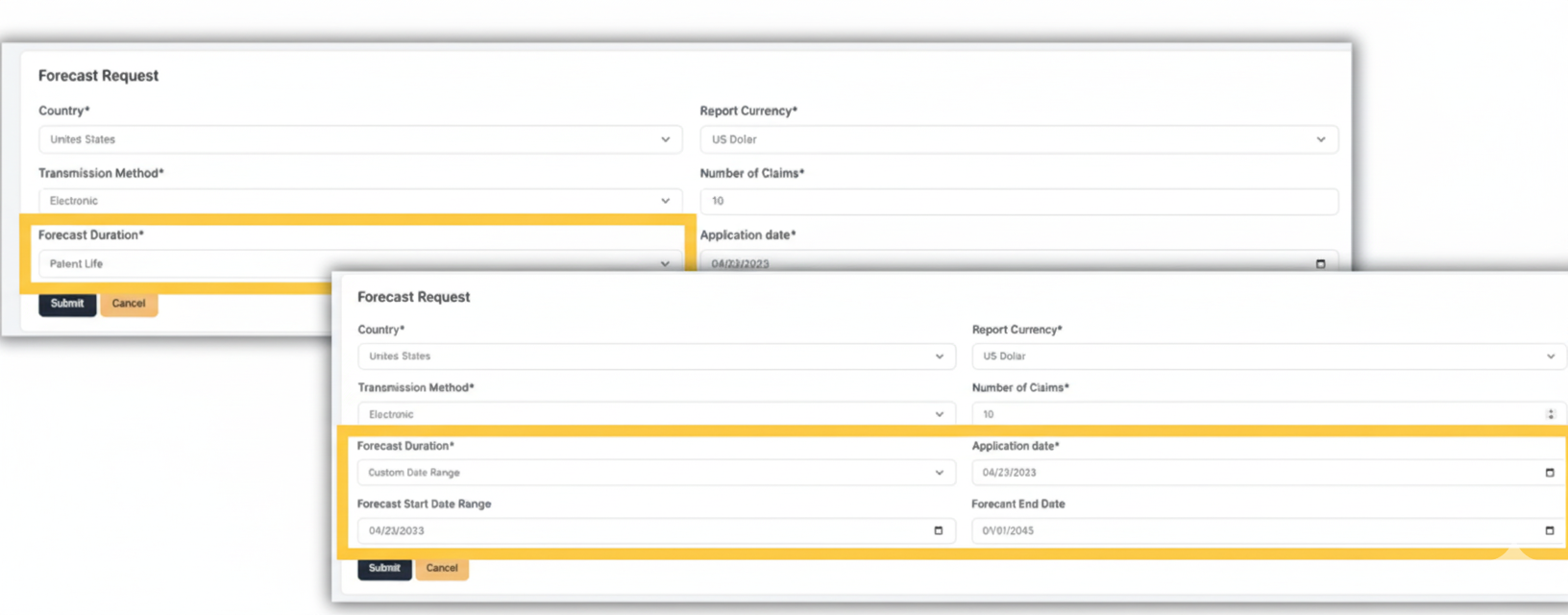The image size is (1568, 615).
Task: Open Country dropdown in the front form
Action: point(939,357)
